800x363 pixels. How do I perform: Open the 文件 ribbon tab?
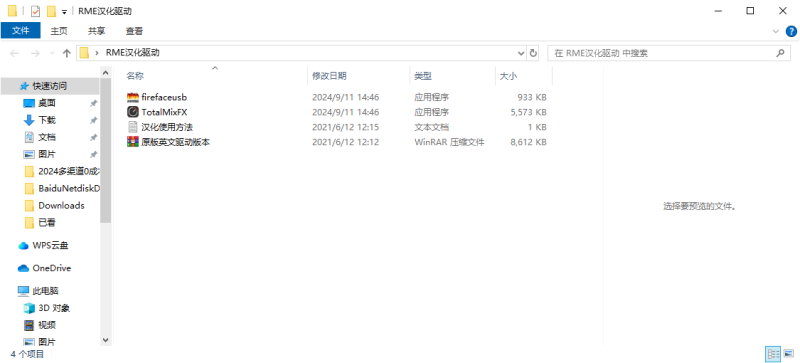point(20,31)
